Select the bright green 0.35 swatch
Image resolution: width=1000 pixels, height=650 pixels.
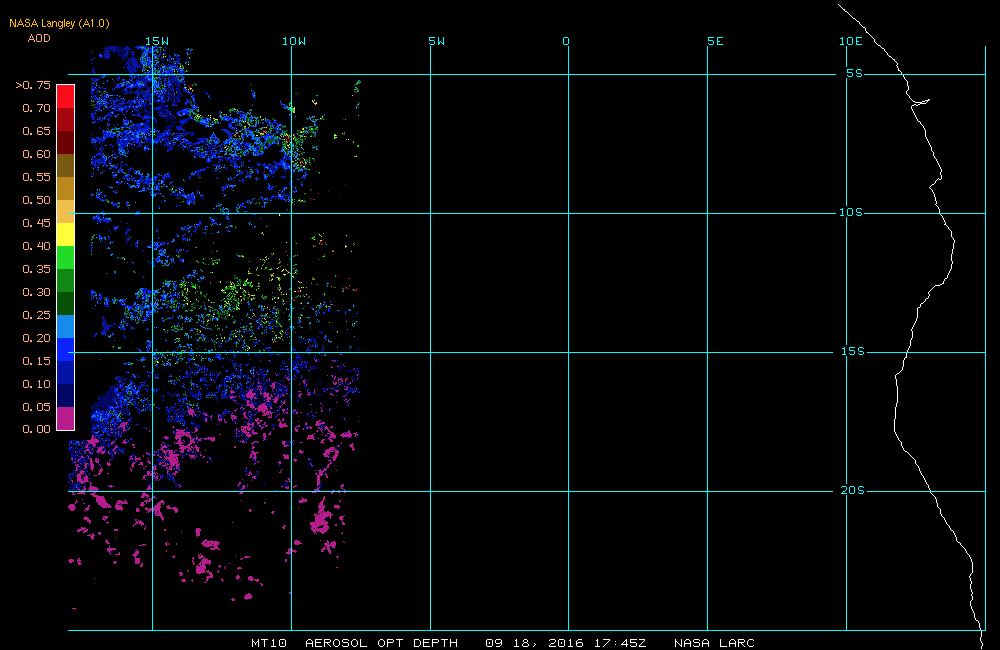66,257
